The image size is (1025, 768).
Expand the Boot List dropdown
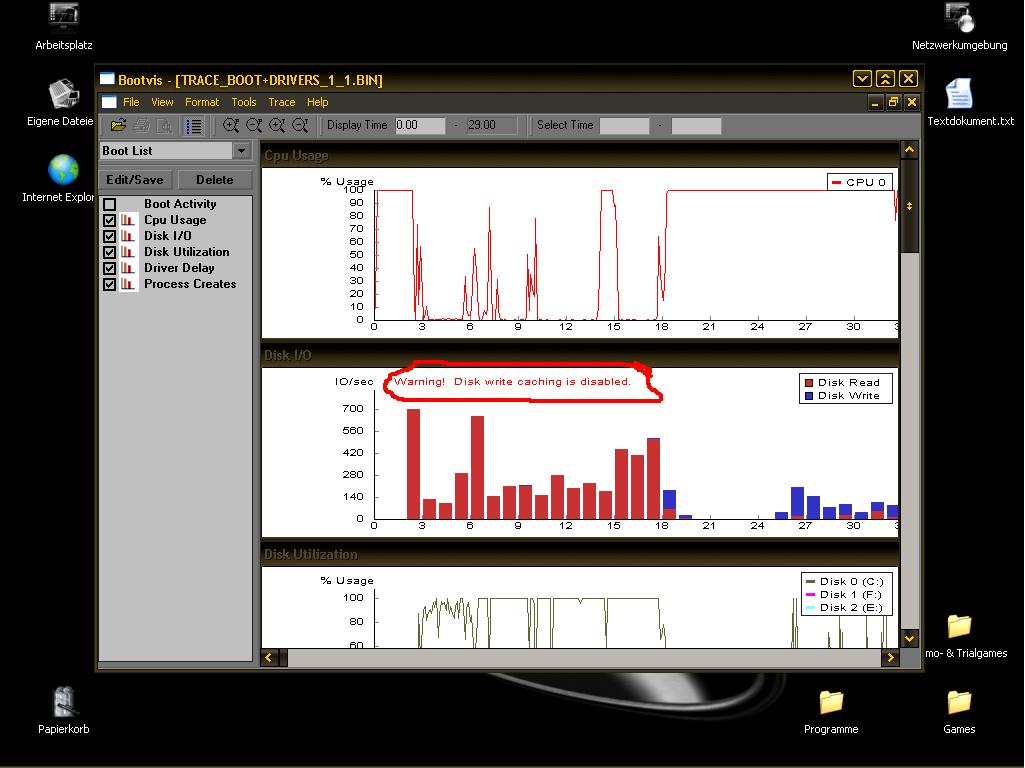click(241, 151)
